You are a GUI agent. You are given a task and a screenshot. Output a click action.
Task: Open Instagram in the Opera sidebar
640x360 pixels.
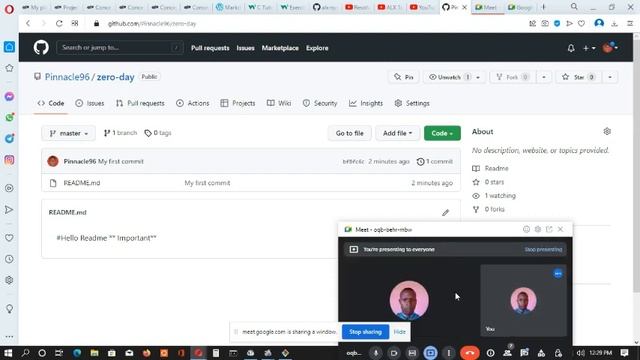click(x=9, y=160)
